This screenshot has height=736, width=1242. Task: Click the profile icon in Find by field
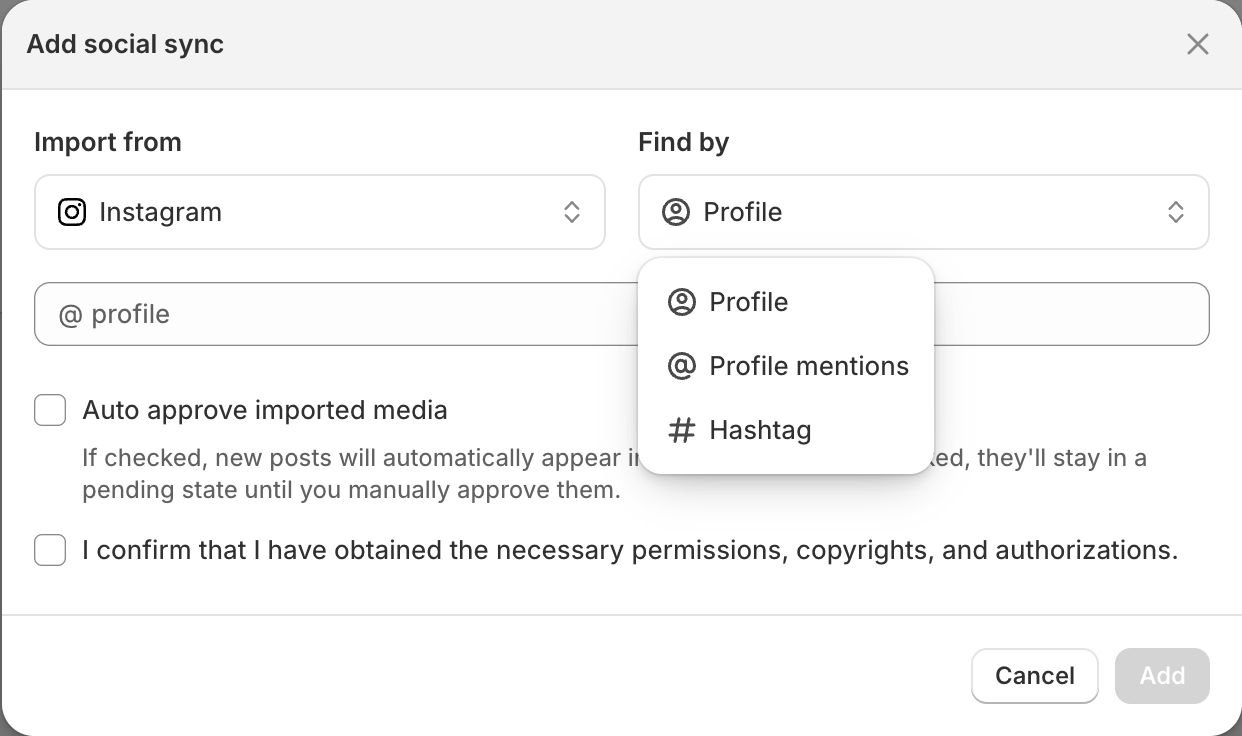click(676, 212)
